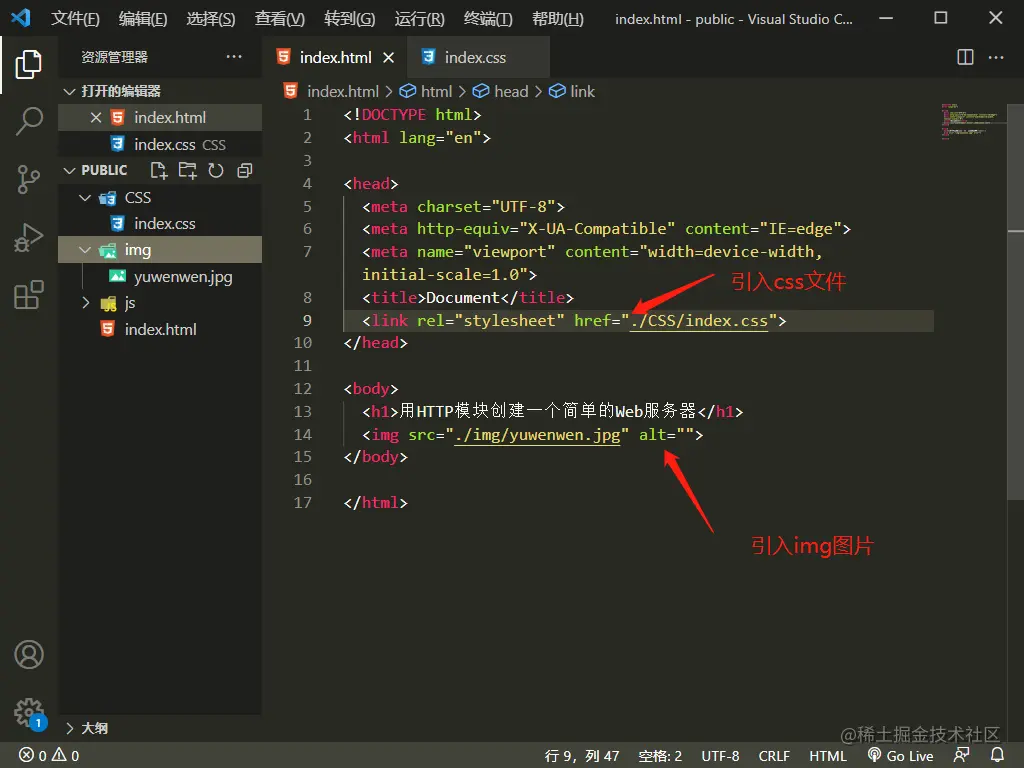Click html breadcrumb item

click(x=426, y=91)
